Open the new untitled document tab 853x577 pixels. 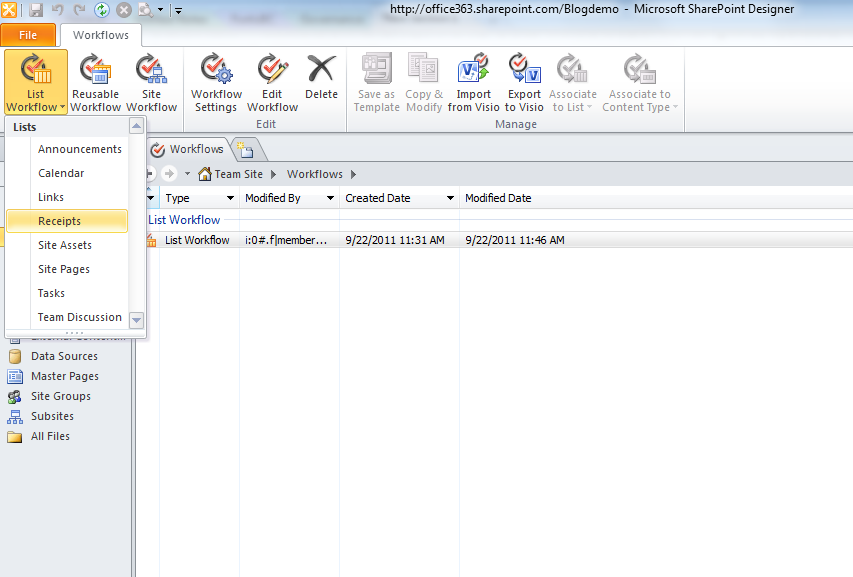[246, 150]
